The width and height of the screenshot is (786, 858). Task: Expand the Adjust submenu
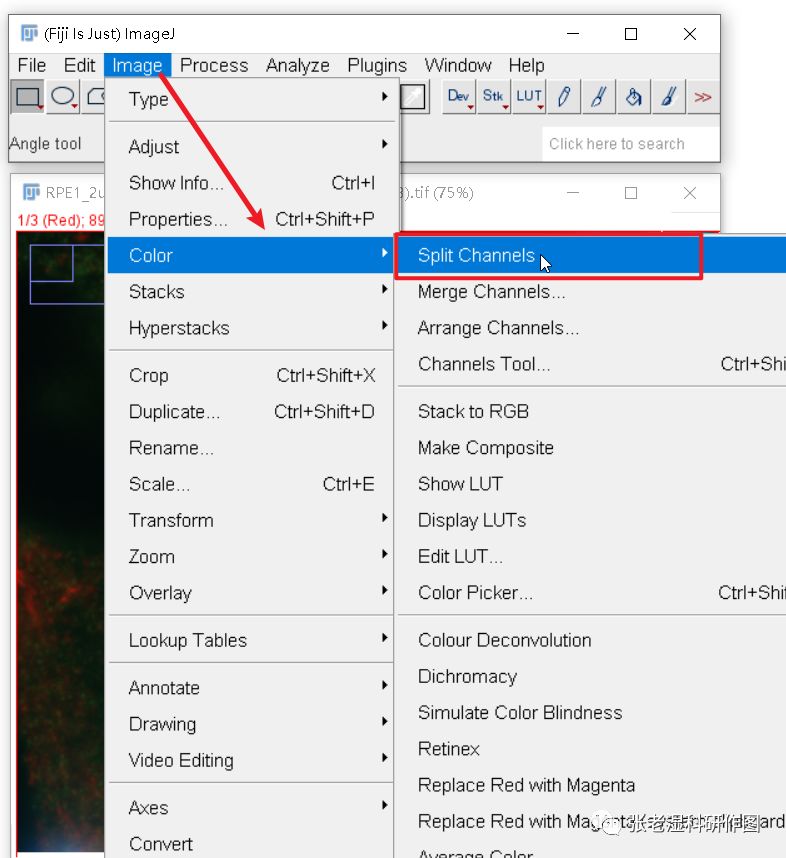251,146
